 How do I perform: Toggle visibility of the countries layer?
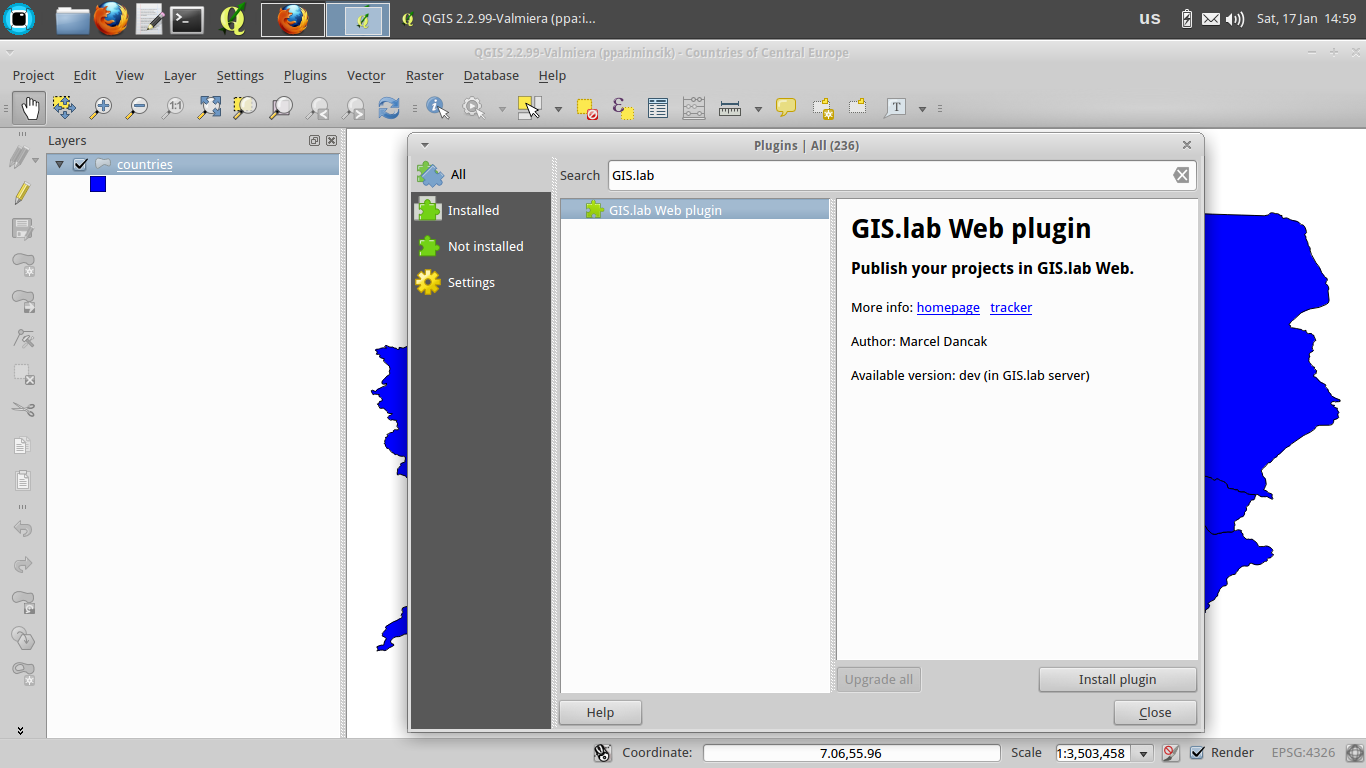pyautogui.click(x=81, y=164)
